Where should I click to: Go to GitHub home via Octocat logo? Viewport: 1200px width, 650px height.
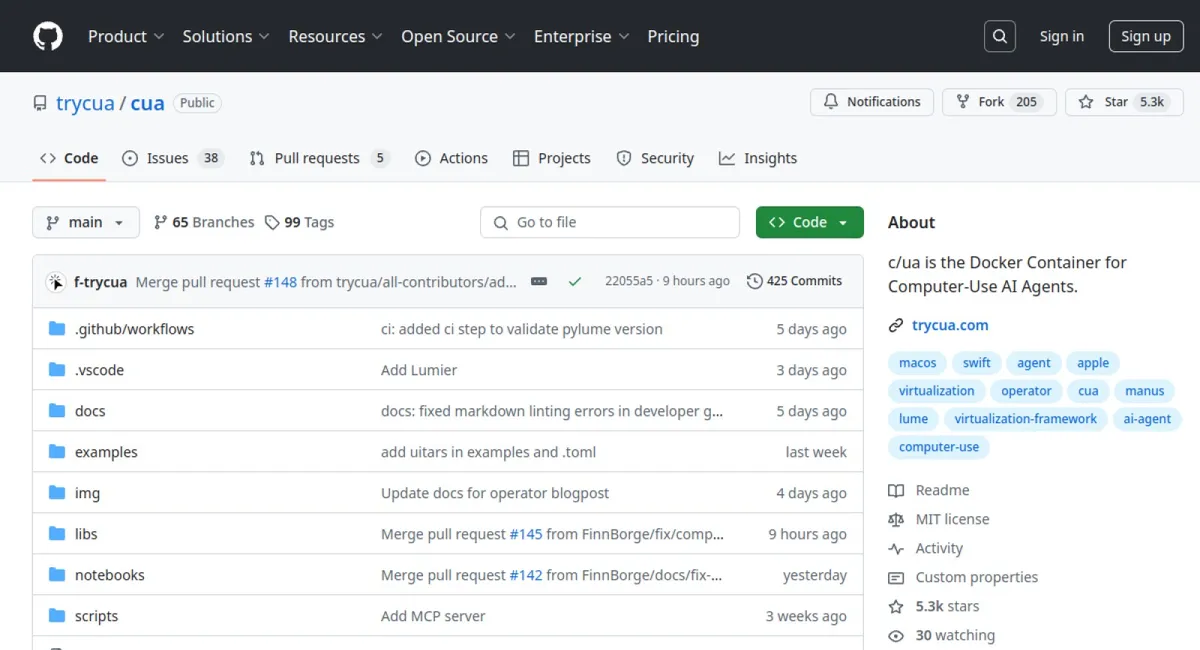[48, 36]
